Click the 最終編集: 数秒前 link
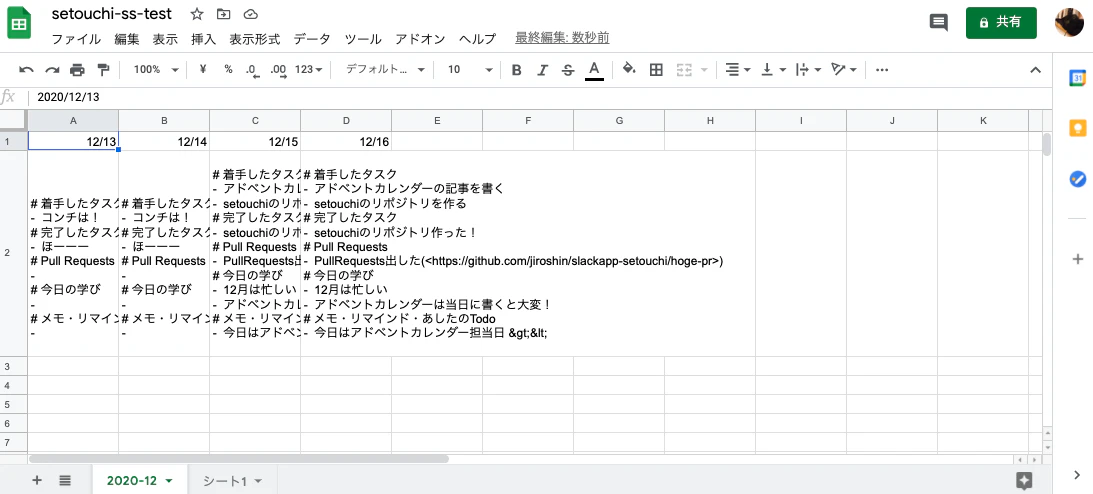Viewport: 1093px width, 494px height. pyautogui.click(x=563, y=38)
